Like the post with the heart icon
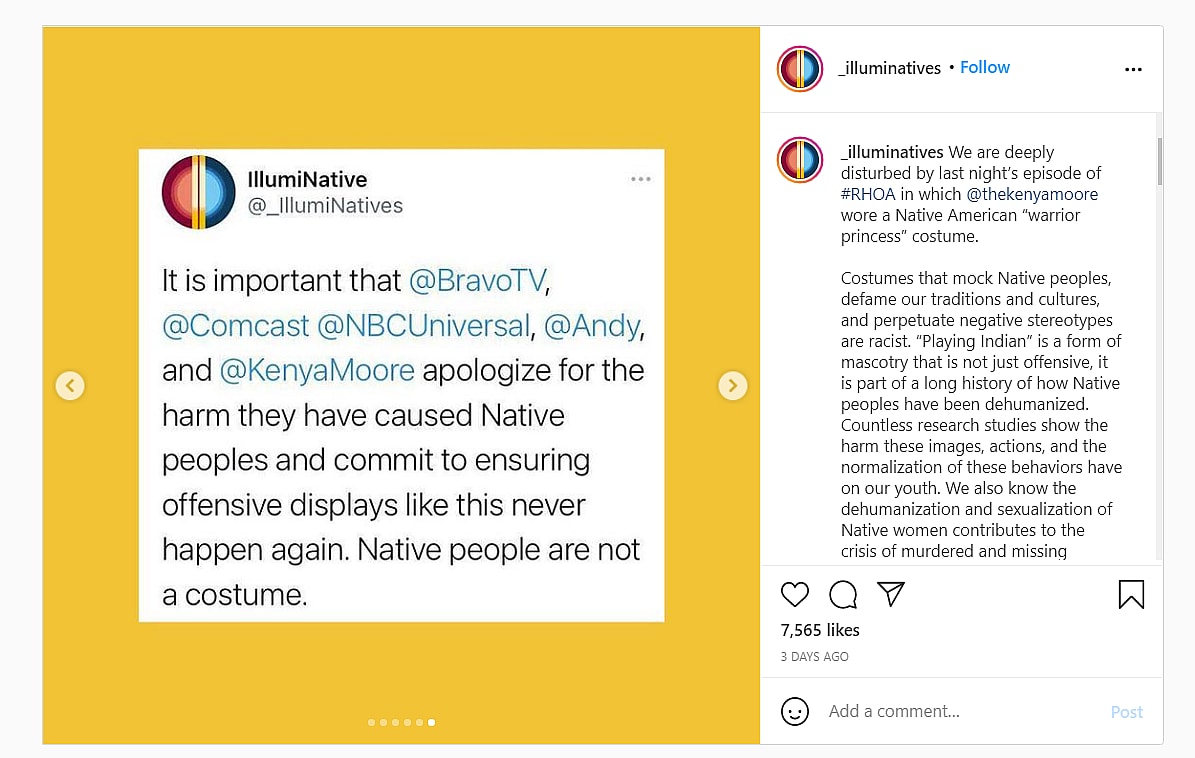This screenshot has width=1195, height=758. [795, 595]
